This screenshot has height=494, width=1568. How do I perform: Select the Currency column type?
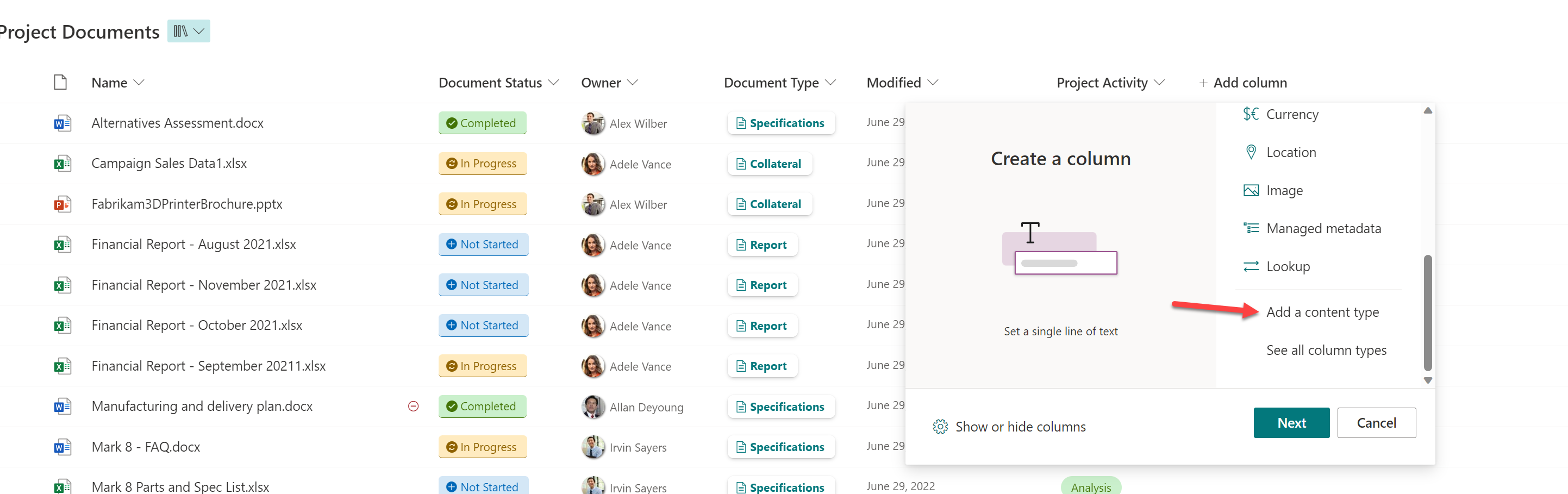coord(1291,114)
